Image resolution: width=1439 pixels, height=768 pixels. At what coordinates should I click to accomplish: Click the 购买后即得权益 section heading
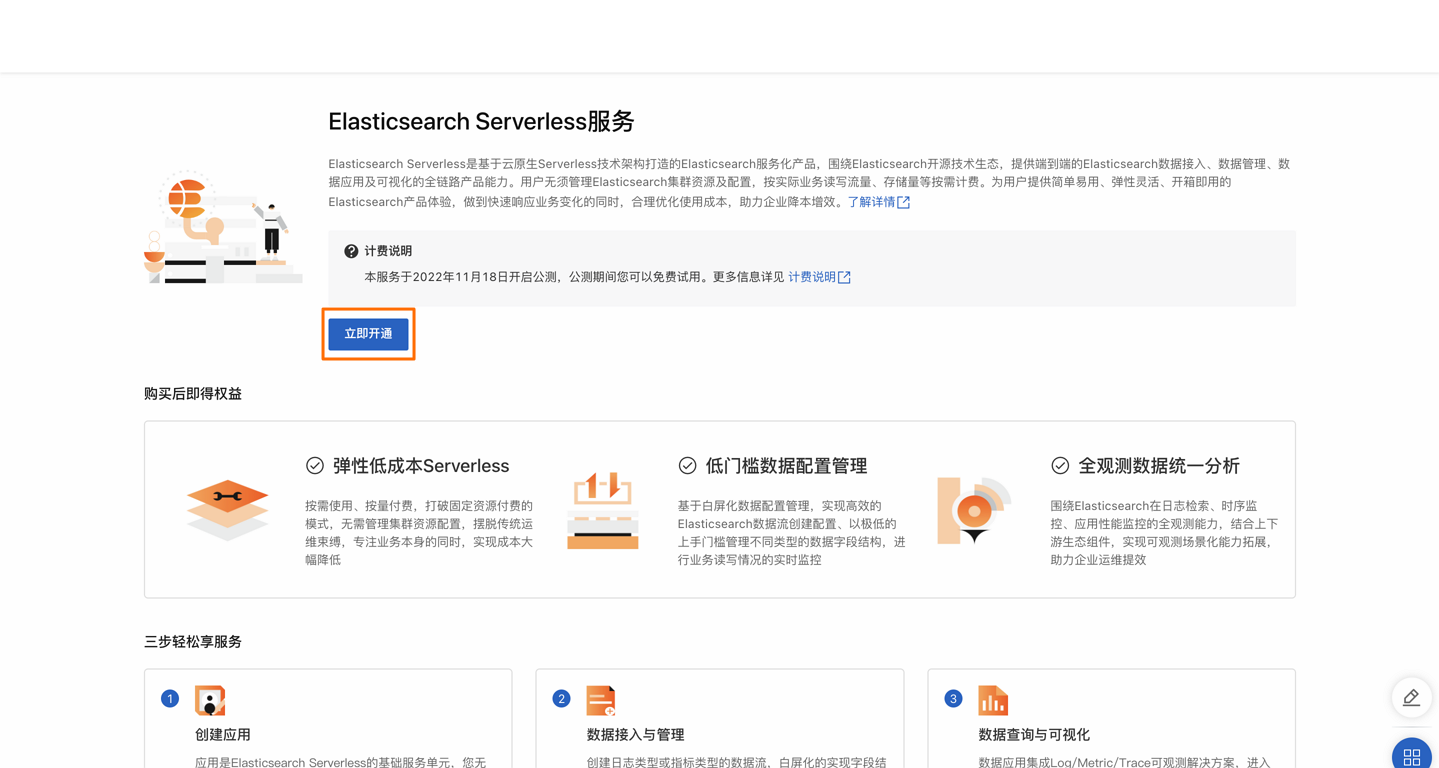(193, 394)
